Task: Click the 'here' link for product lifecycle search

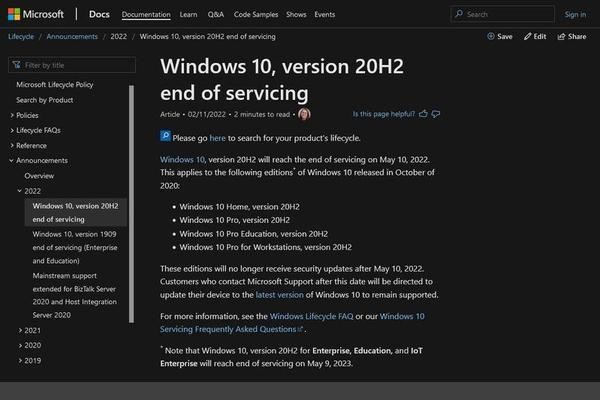Action: [x=217, y=138]
